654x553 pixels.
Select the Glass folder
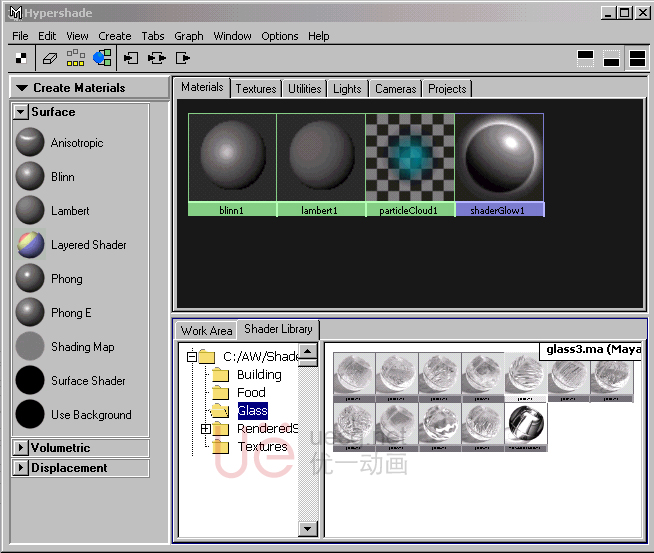[252, 410]
